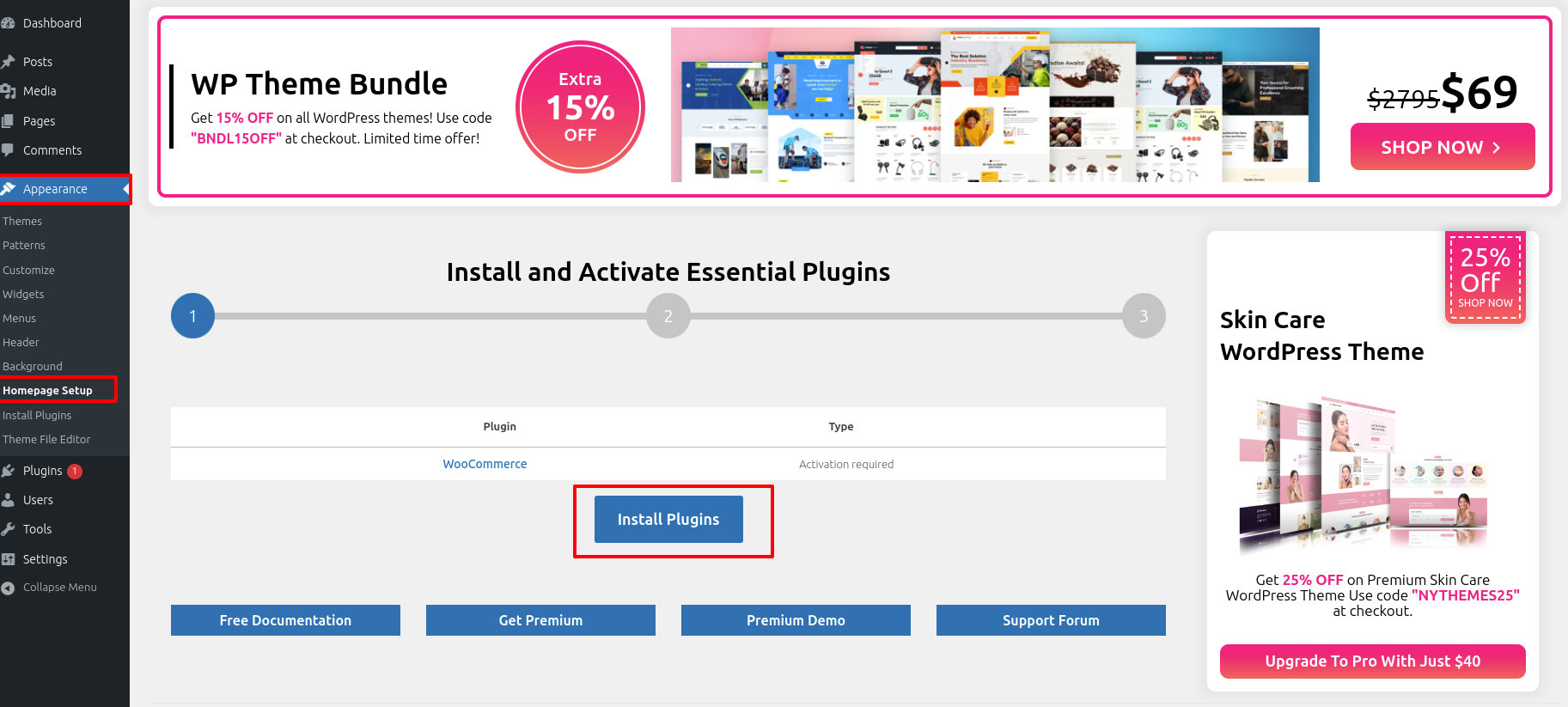The width and height of the screenshot is (1568, 707).
Task: Click the Dashboard gauge icon
Action: (8, 23)
